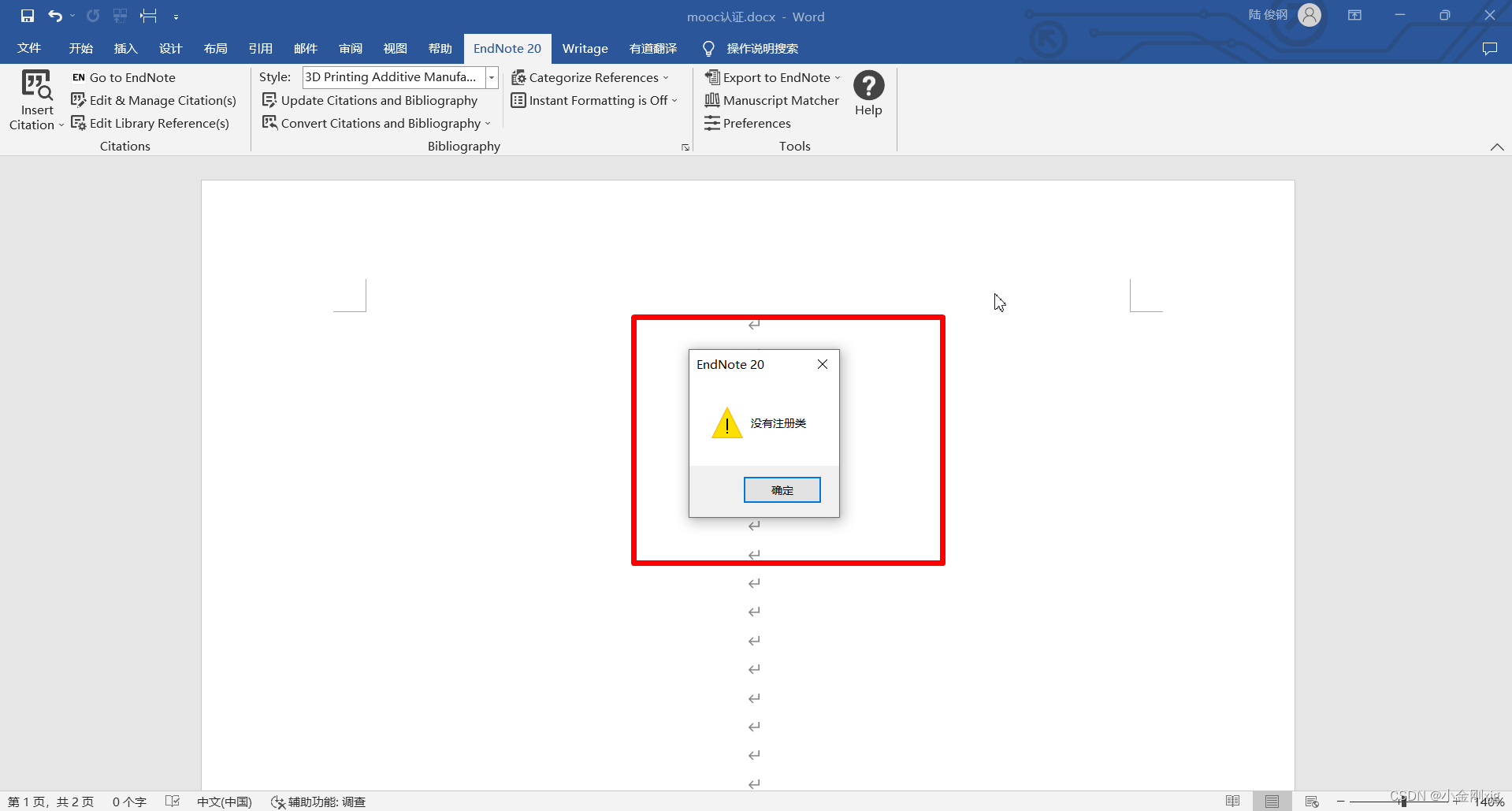Open the Style dropdown list
The image size is (1512, 811).
click(x=491, y=76)
